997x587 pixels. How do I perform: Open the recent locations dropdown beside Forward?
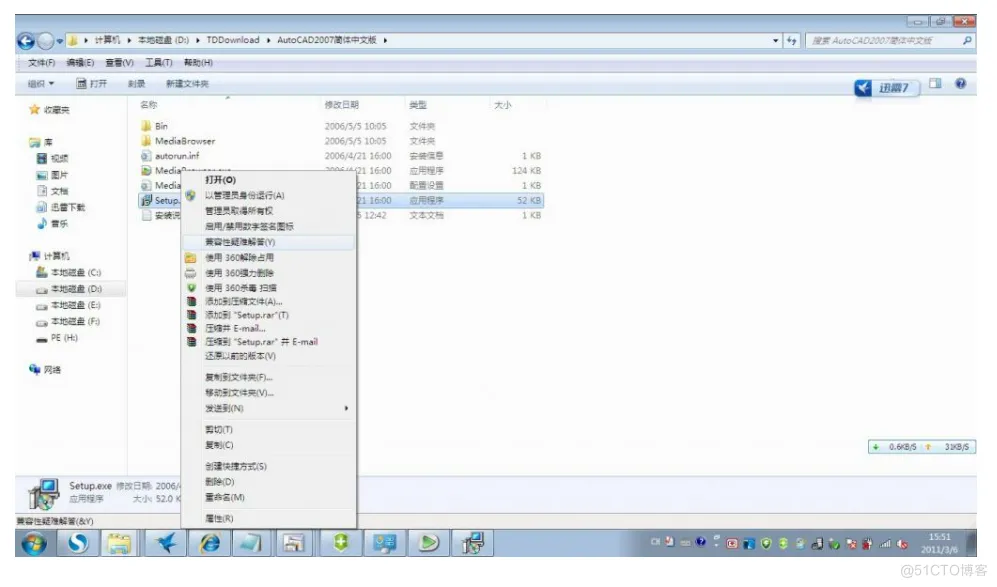click(x=60, y=41)
